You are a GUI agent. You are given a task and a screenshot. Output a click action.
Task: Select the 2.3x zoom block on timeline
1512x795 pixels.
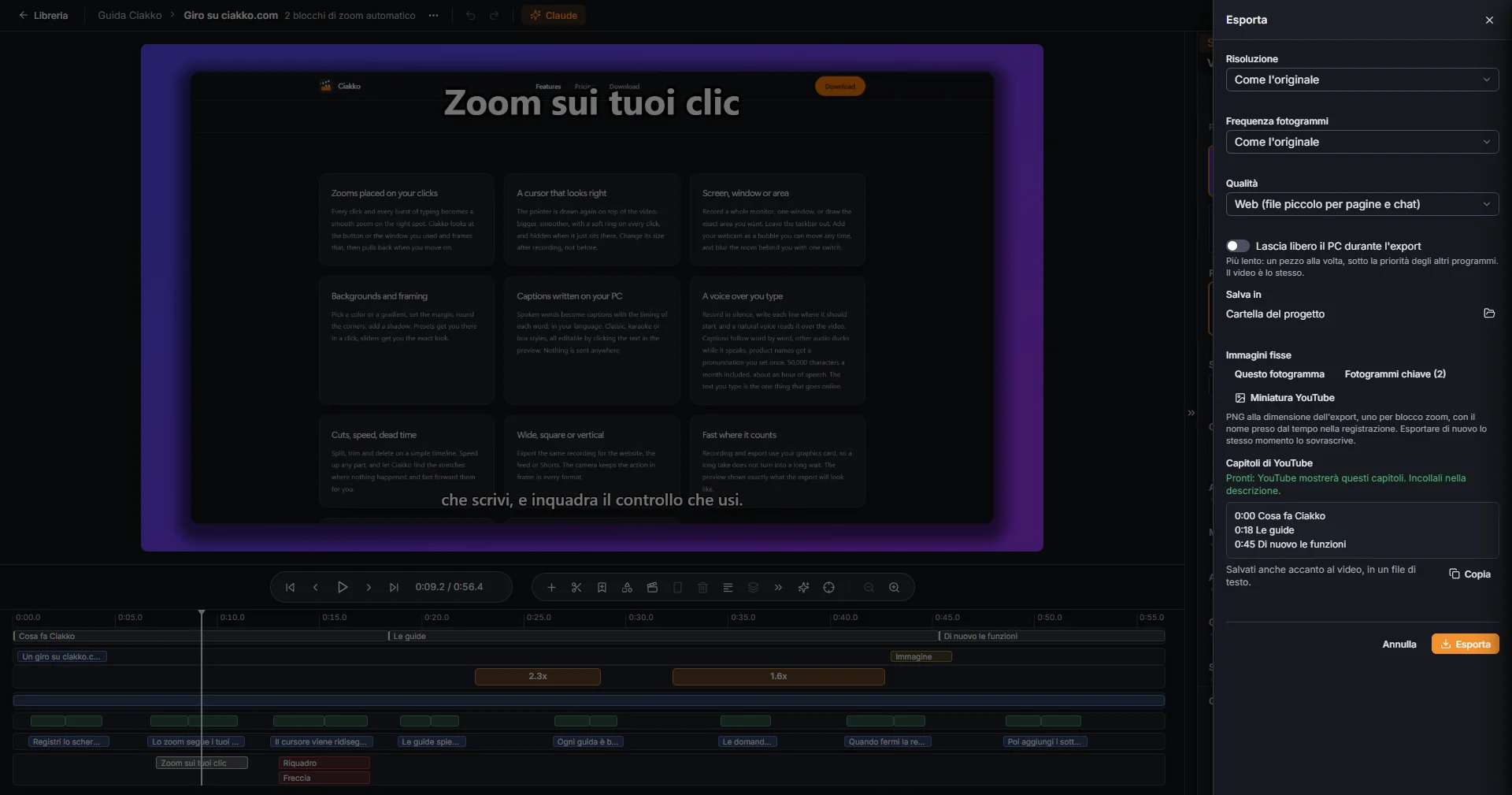[538, 676]
